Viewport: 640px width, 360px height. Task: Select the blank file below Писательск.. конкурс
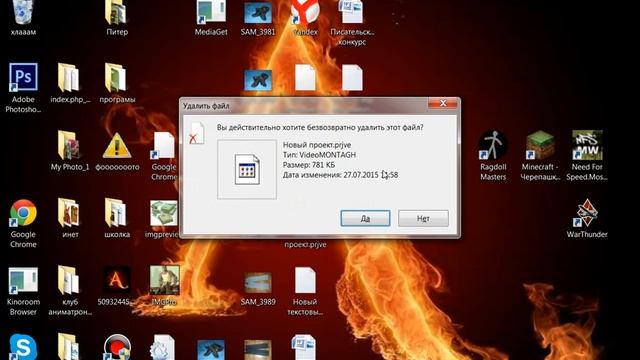coord(352,78)
